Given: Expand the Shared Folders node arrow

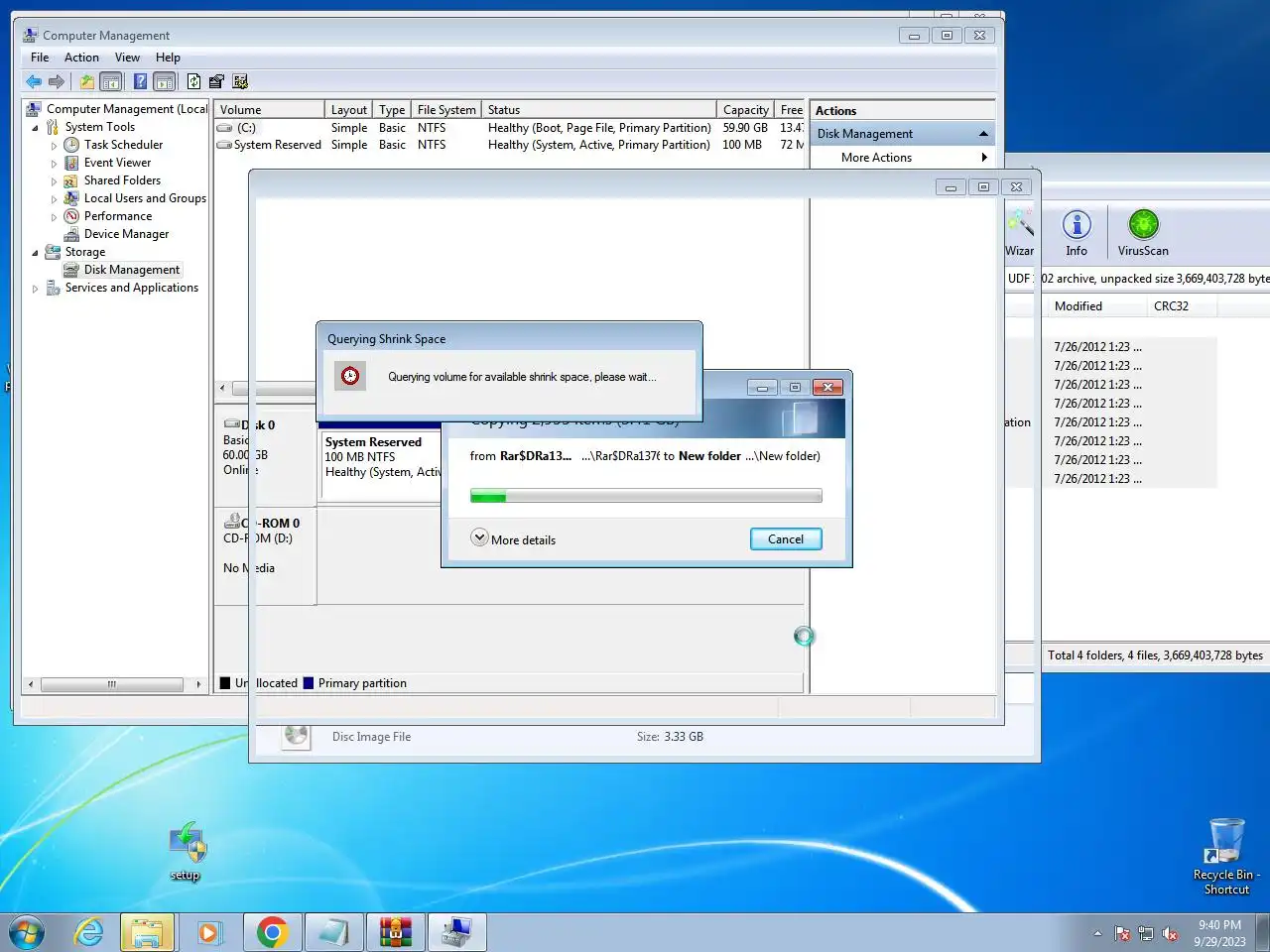Looking at the screenshot, I should tap(54, 181).
